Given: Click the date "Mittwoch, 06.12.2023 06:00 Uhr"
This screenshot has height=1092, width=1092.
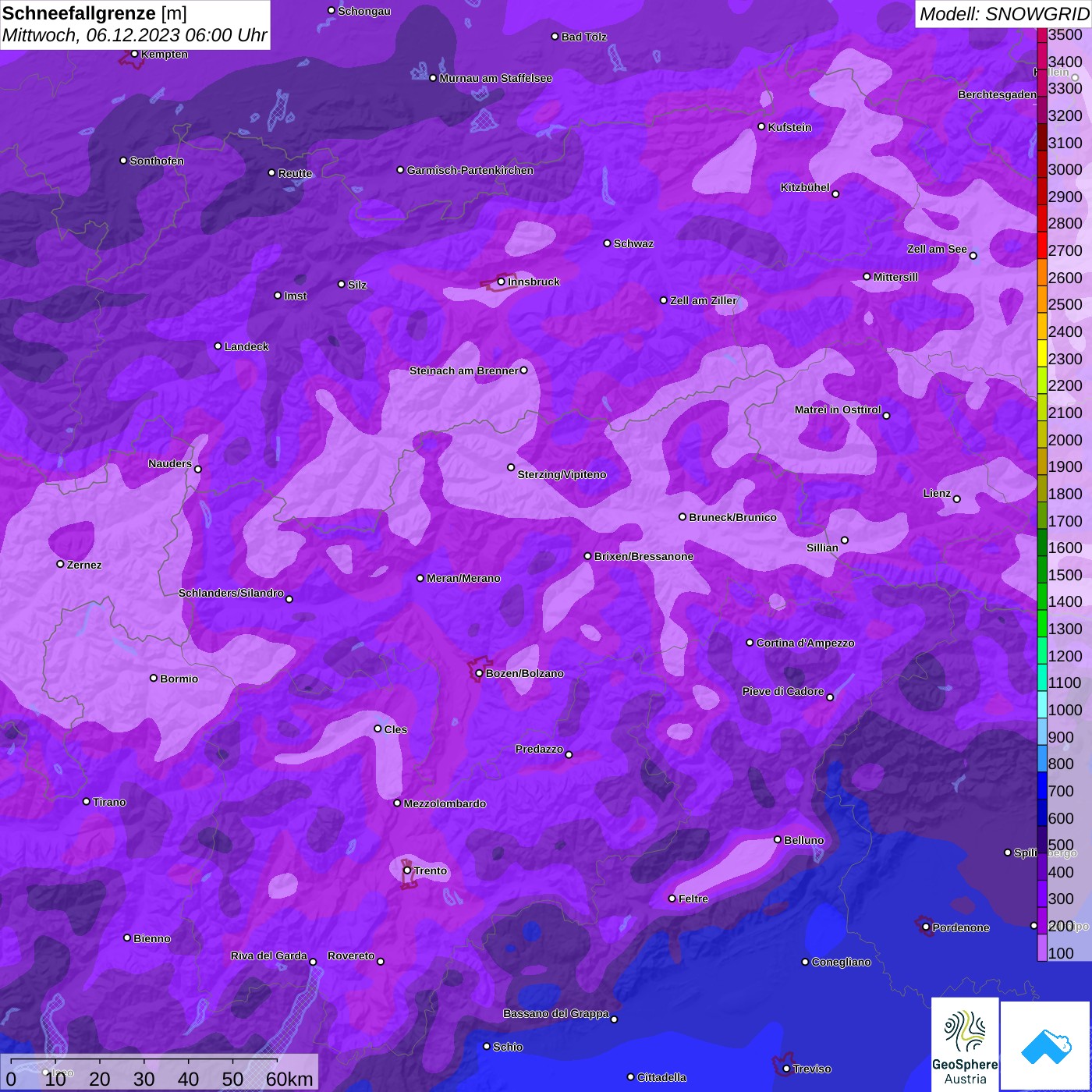Looking at the screenshot, I should tap(135, 36).
